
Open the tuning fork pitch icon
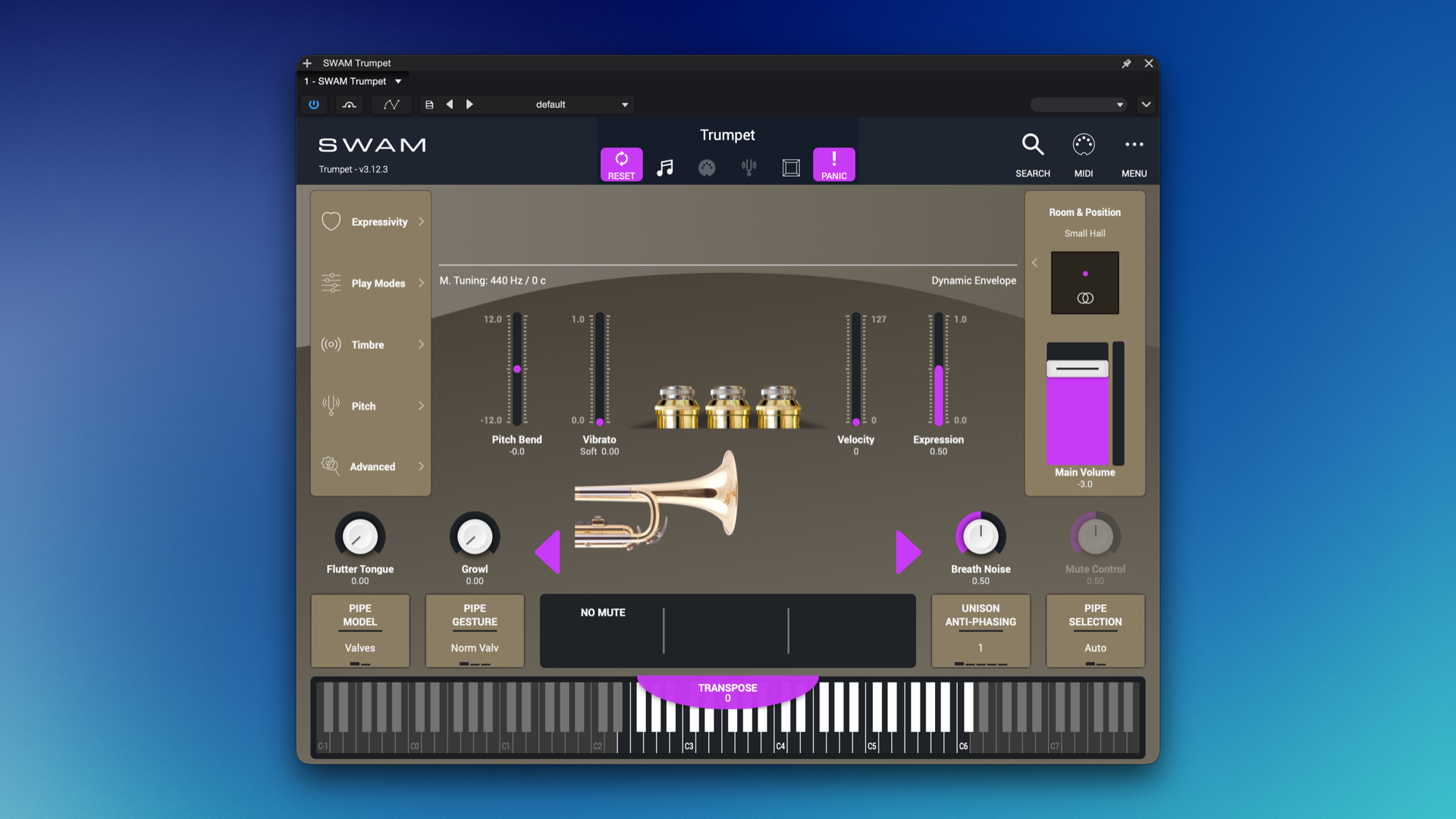tap(748, 168)
